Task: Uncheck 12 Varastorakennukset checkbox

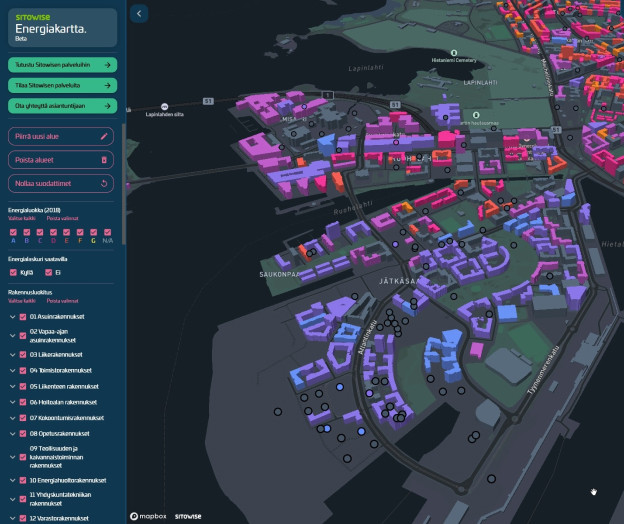Action: click(23, 518)
